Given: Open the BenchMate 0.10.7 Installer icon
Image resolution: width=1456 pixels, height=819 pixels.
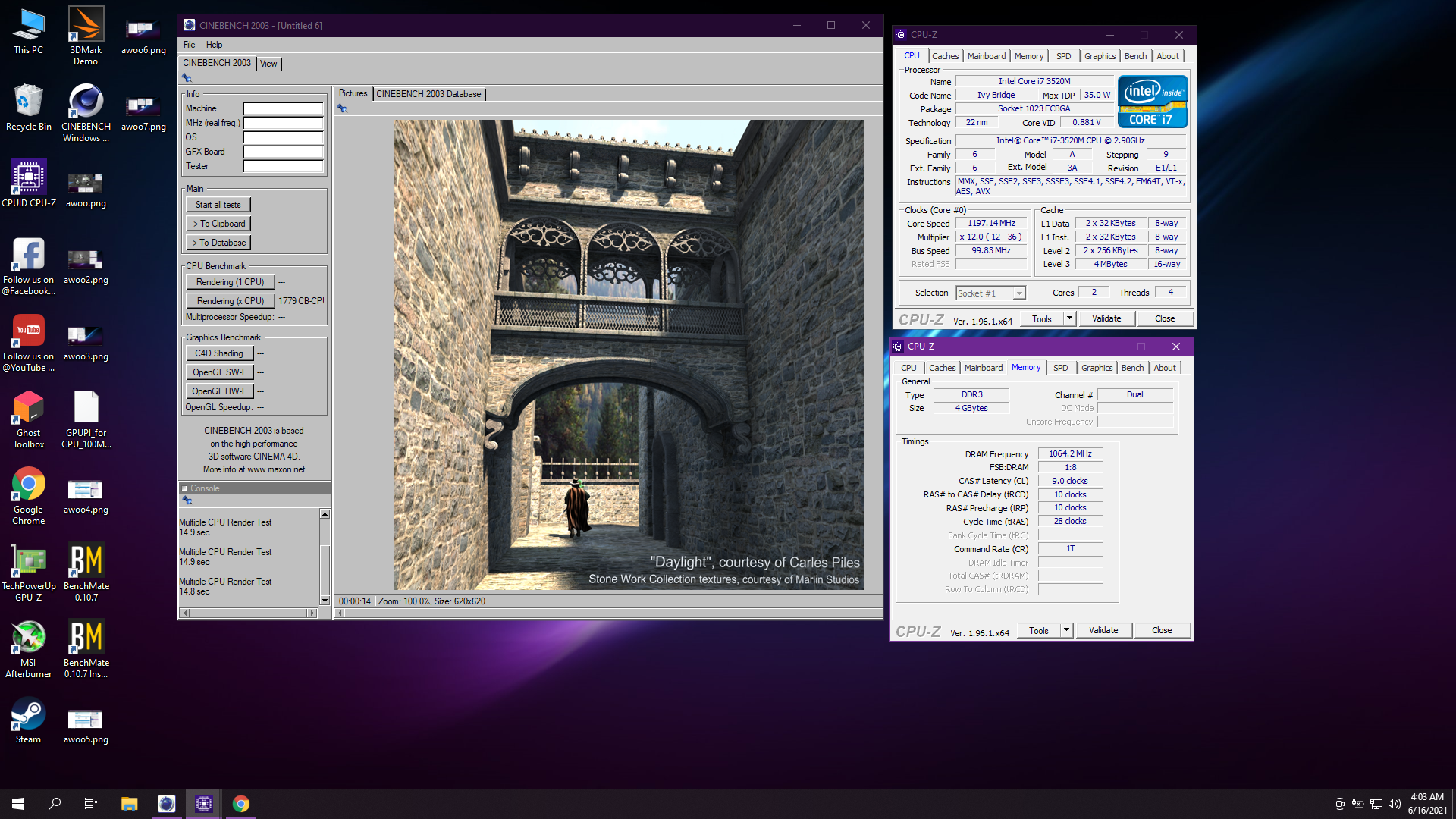Looking at the screenshot, I should (86, 649).
